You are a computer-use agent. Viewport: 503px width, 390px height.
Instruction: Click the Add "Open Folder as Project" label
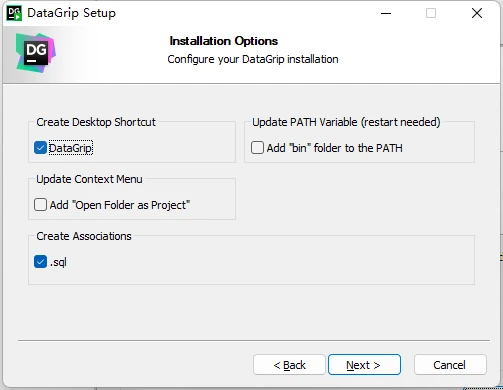click(x=120, y=205)
